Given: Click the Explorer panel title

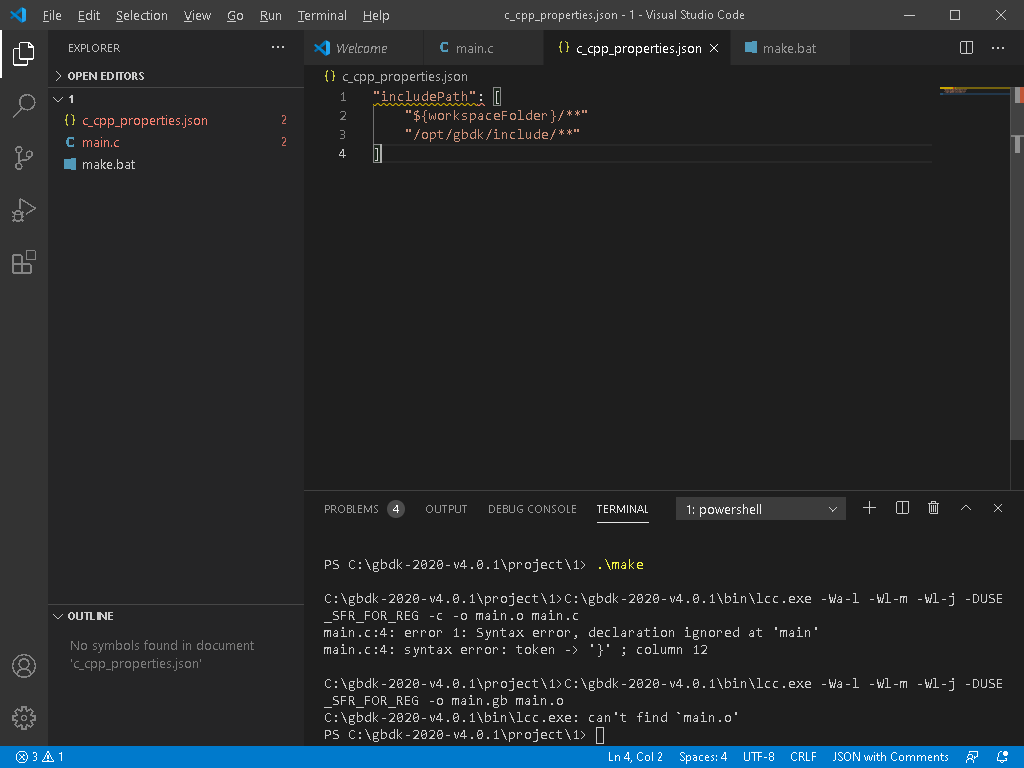Looking at the screenshot, I should click(x=94, y=48).
